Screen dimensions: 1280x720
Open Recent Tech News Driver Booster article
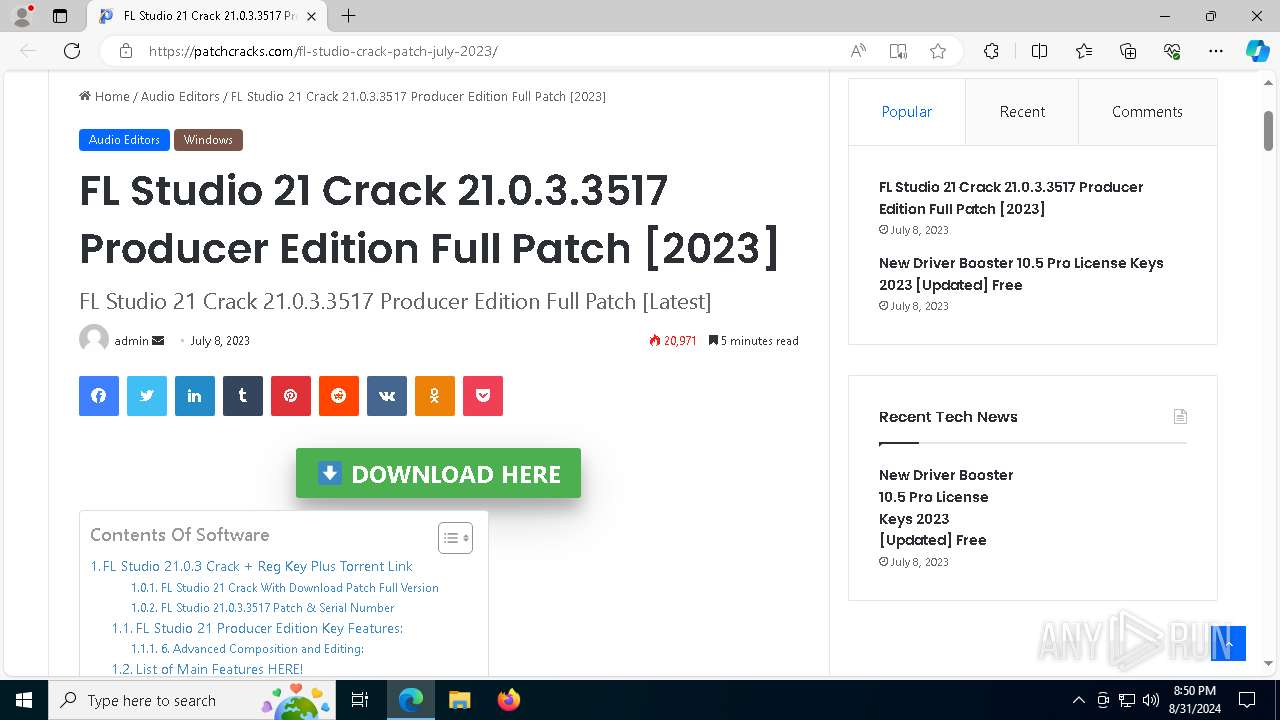click(946, 507)
